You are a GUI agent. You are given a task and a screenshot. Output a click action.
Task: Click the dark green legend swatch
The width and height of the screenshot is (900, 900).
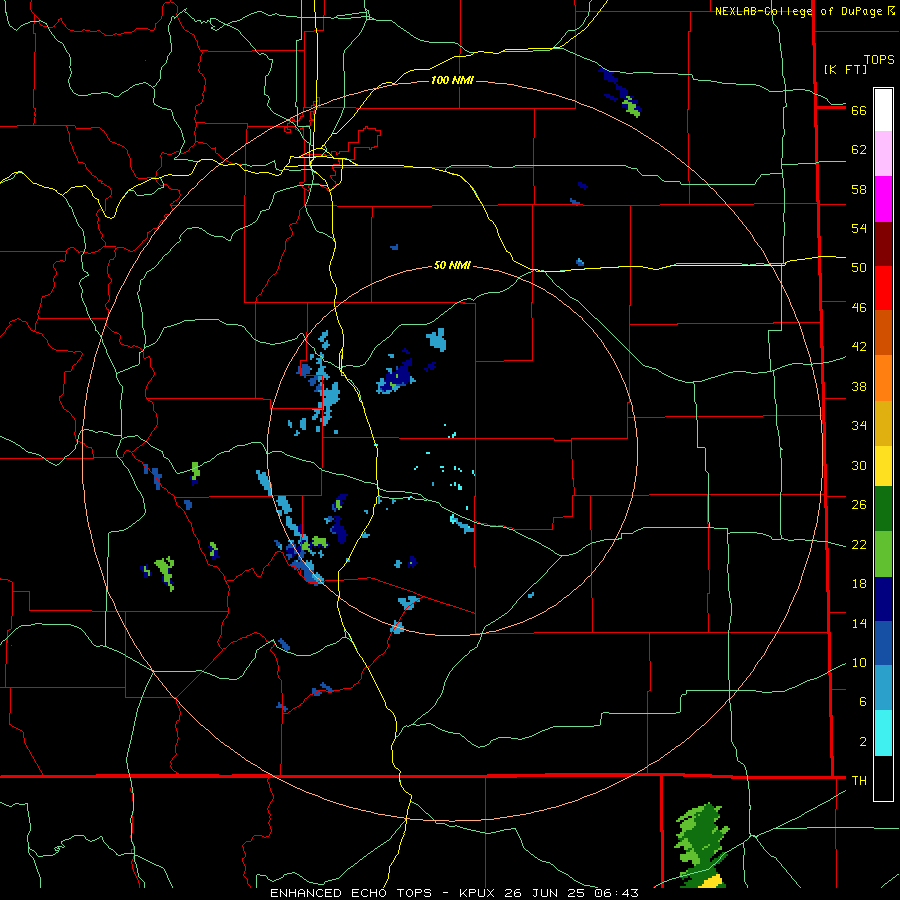[883, 509]
